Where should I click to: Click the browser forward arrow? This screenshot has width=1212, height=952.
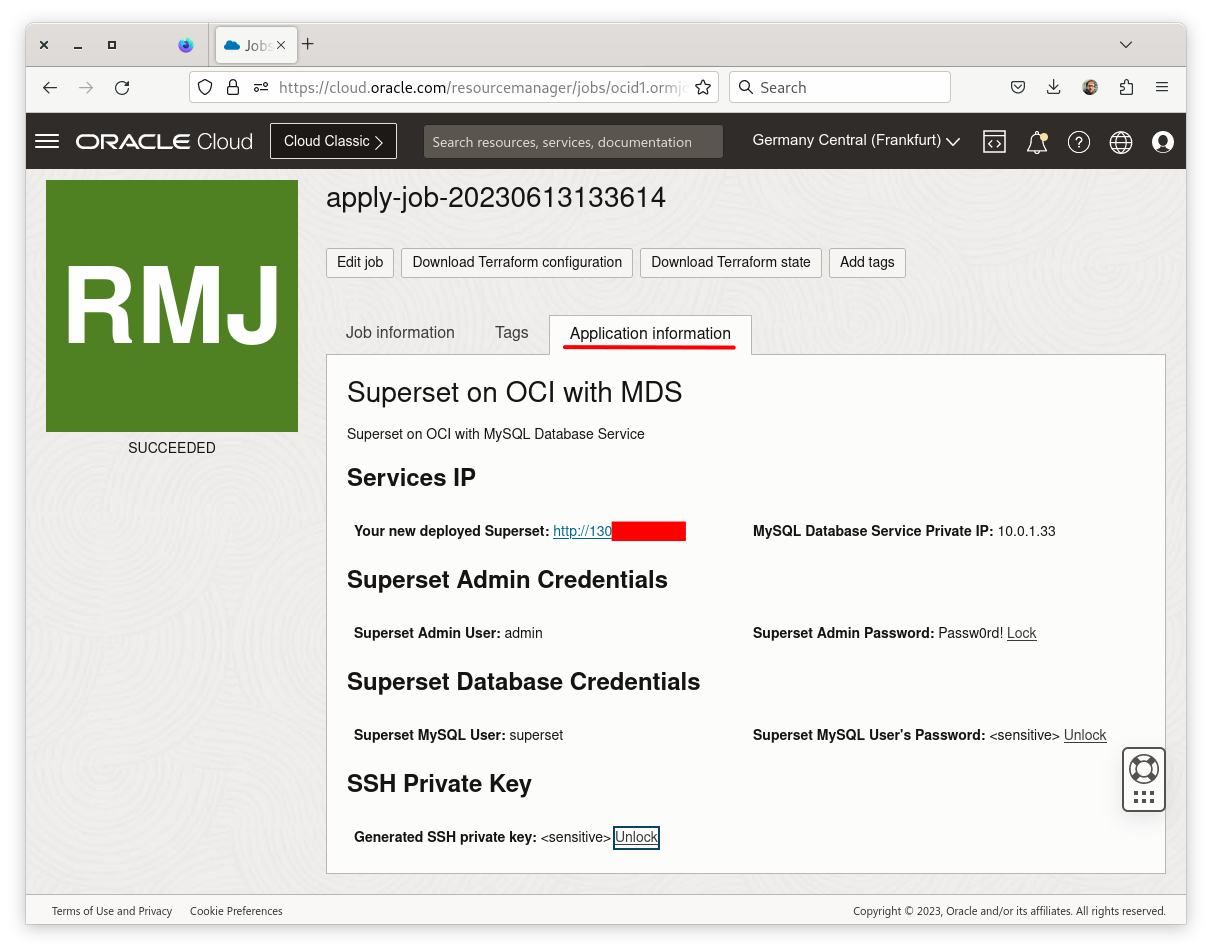[86, 88]
